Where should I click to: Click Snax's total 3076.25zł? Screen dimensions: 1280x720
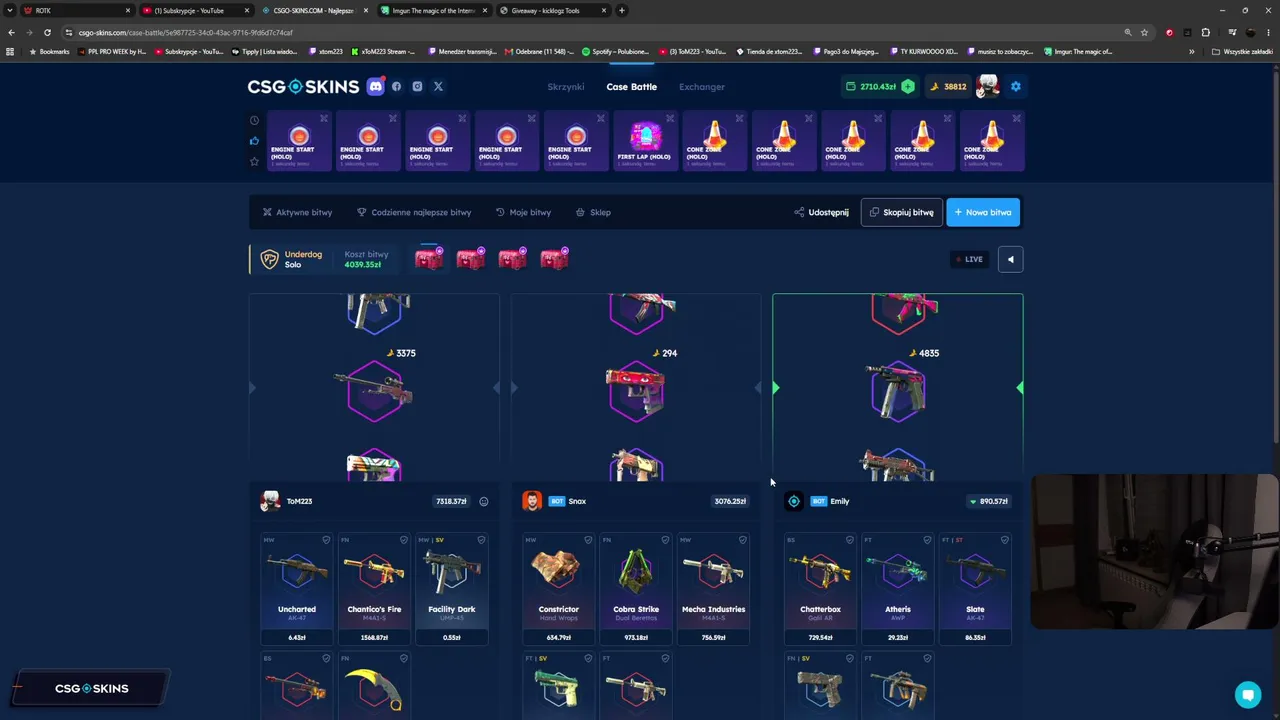730,501
